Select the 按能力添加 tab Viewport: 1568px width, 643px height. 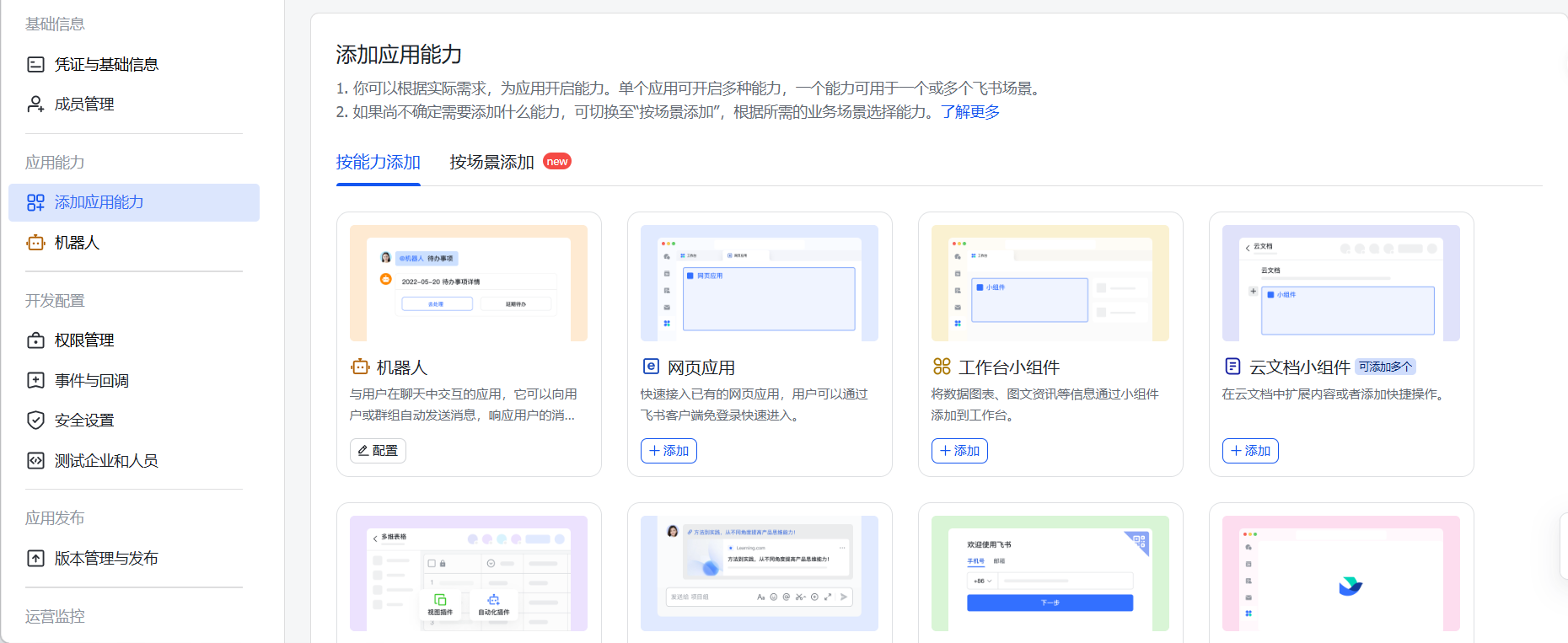tap(378, 162)
